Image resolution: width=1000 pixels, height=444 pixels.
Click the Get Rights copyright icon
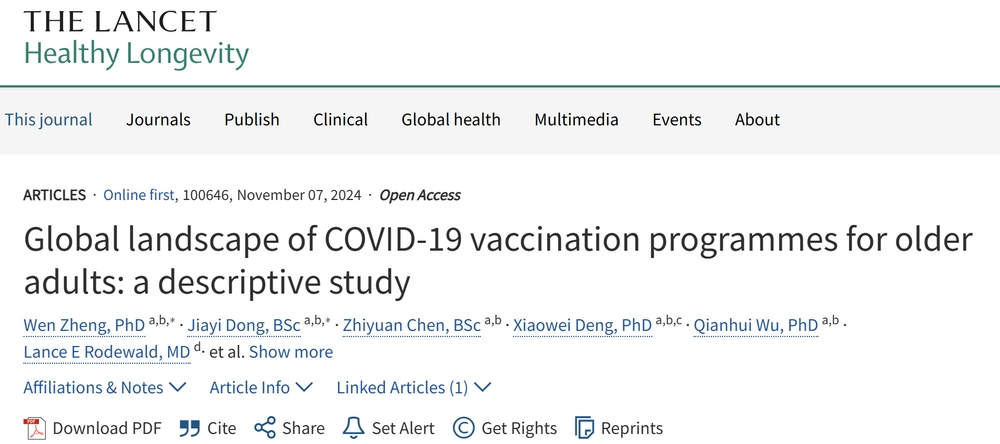pyautogui.click(x=464, y=428)
